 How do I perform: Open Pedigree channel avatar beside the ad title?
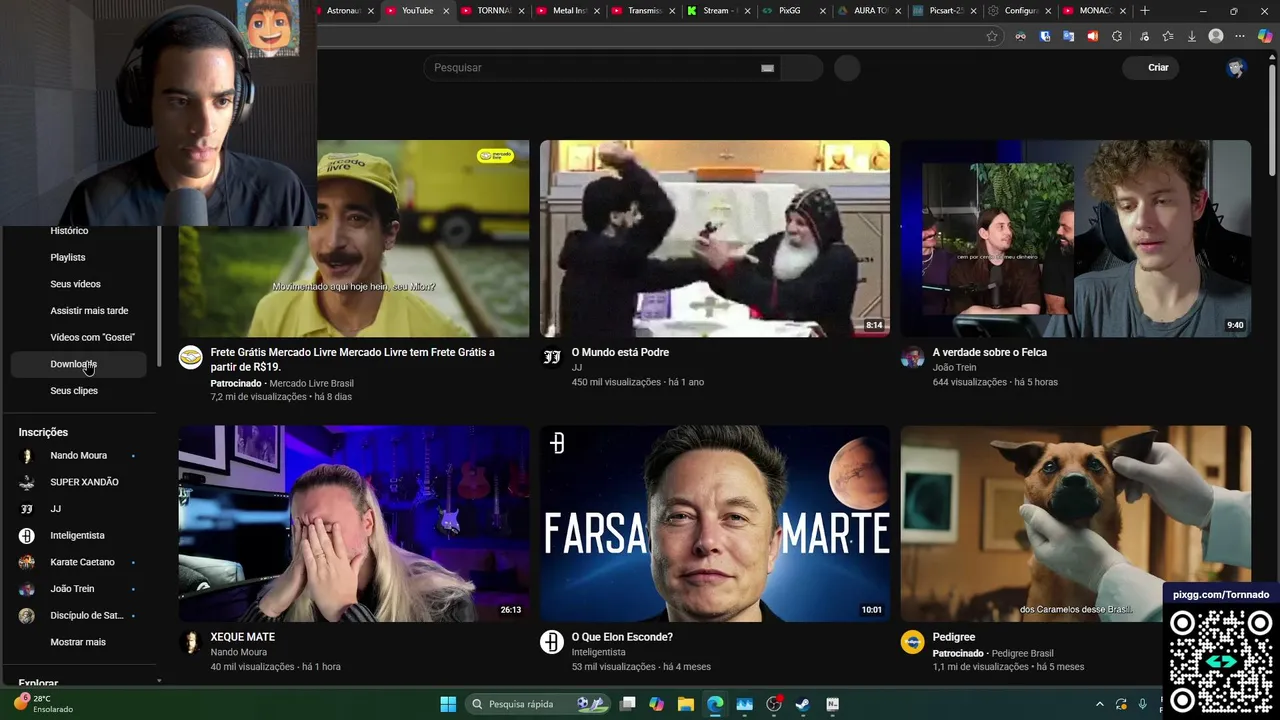pyautogui.click(x=912, y=642)
